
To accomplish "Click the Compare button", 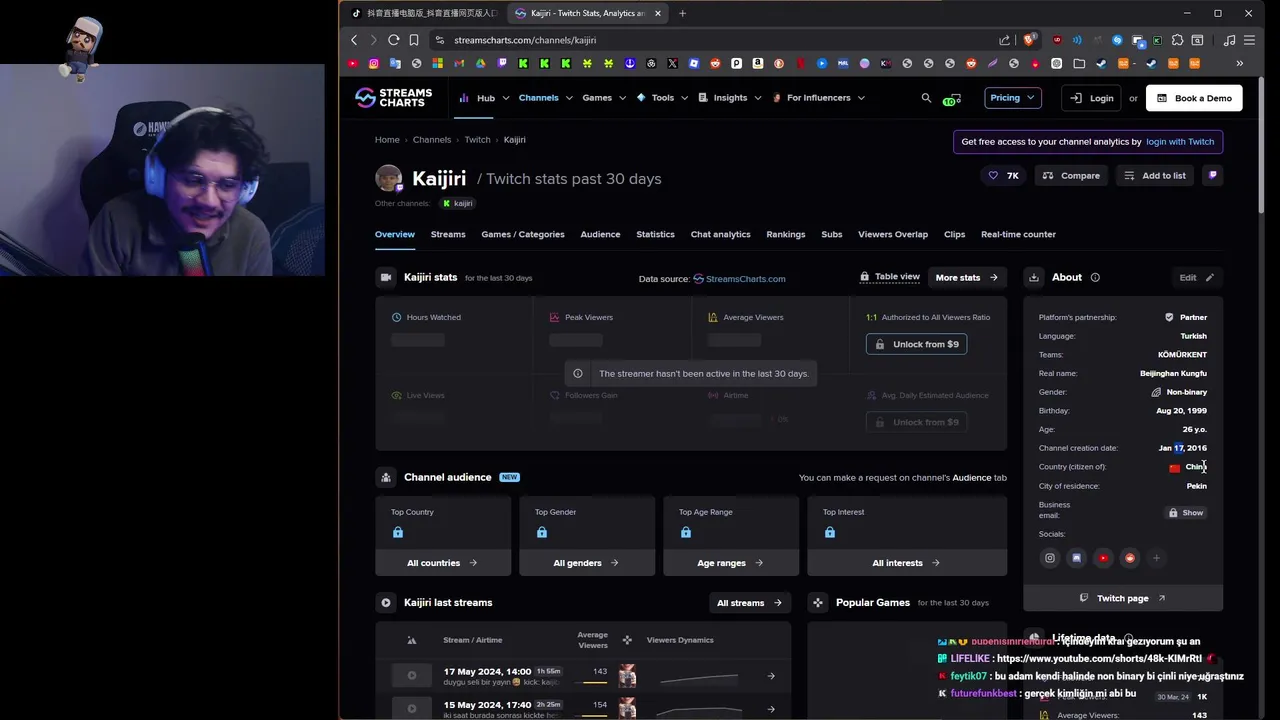I will pyautogui.click(x=1070, y=175).
